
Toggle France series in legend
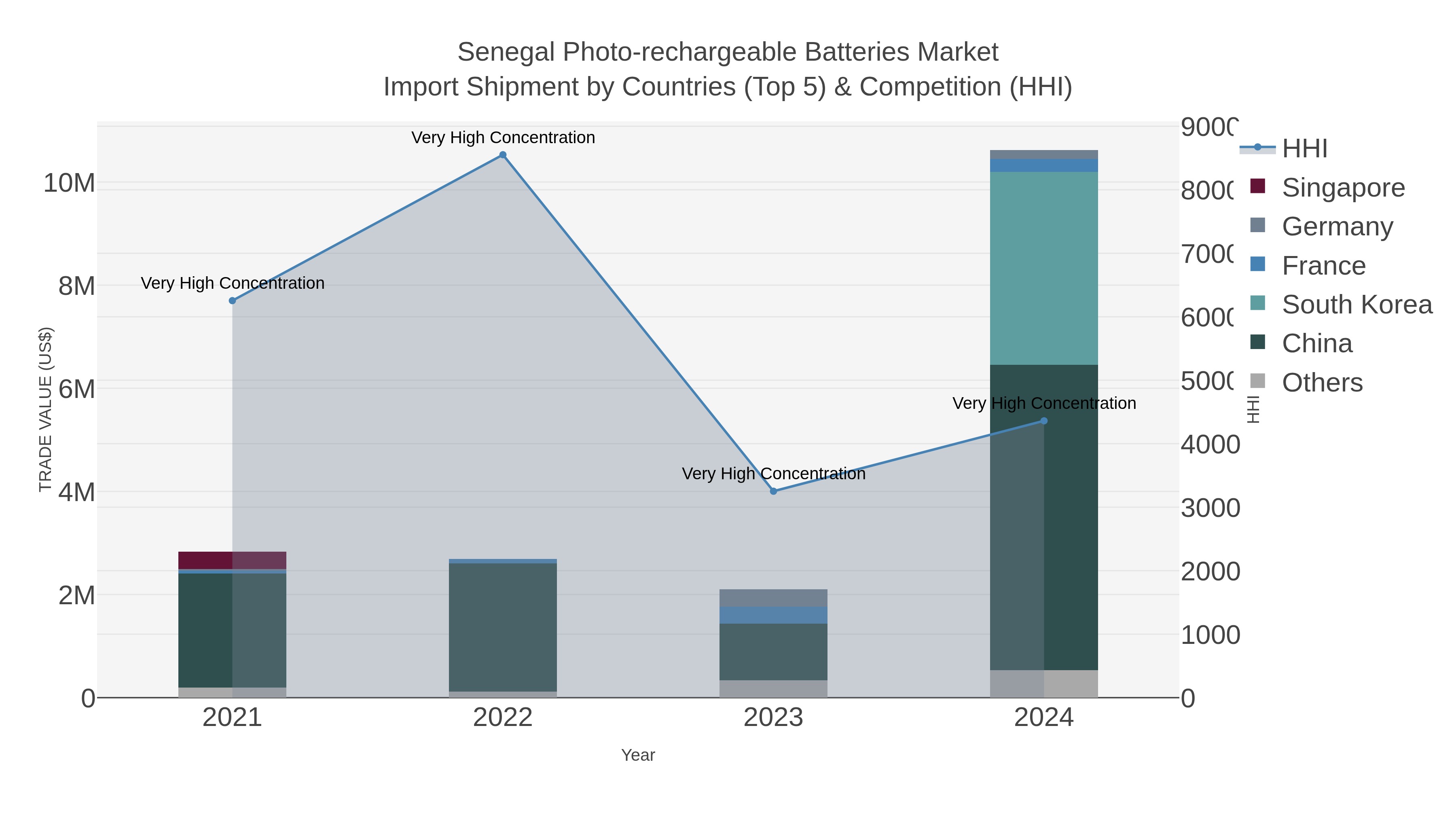(1308, 265)
